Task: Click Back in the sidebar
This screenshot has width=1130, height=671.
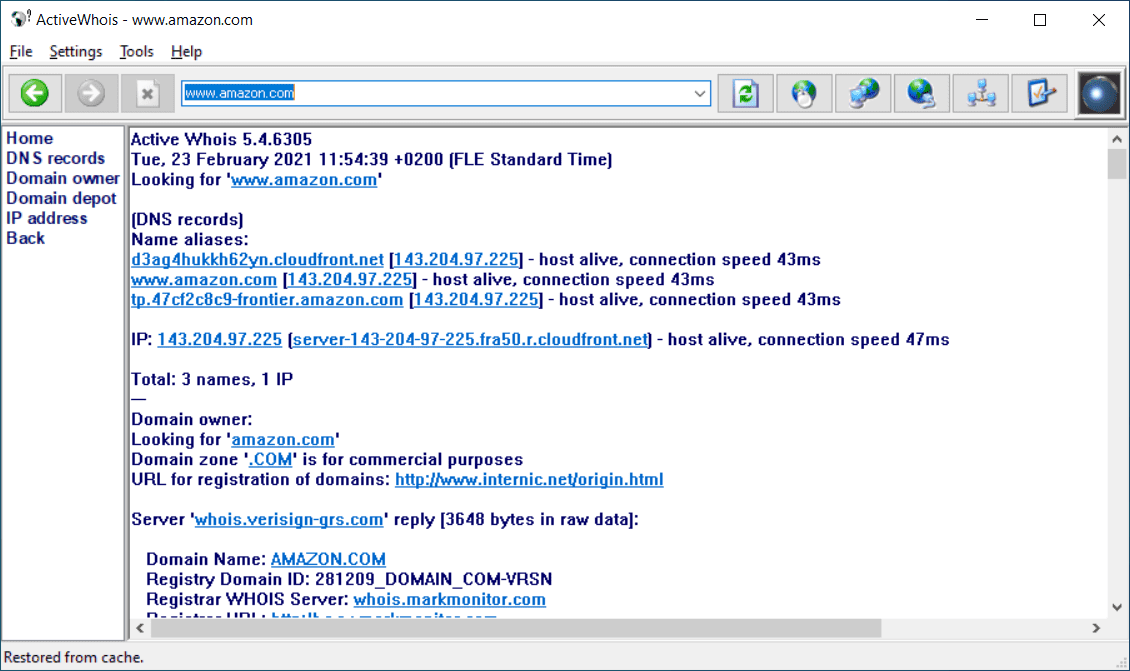Action: coord(25,239)
